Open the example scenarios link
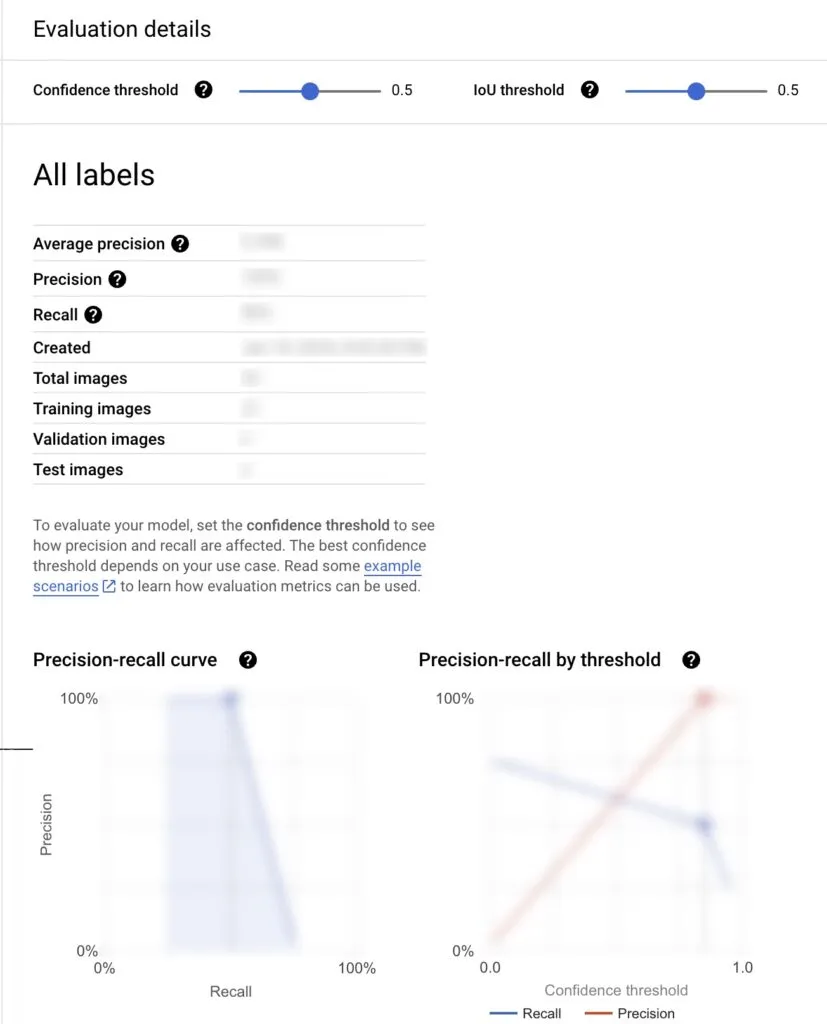Image resolution: width=827 pixels, height=1024 pixels. tap(393, 566)
